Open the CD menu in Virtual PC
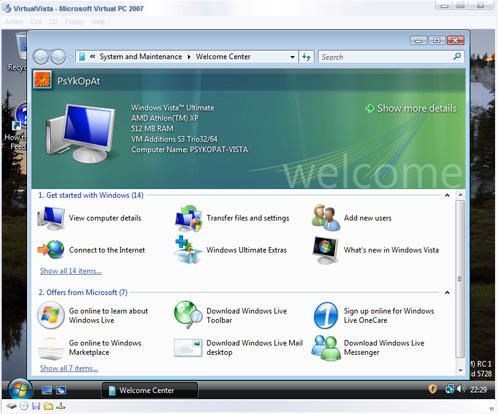Viewport: 498px width, 414px height. pyautogui.click(x=53, y=22)
